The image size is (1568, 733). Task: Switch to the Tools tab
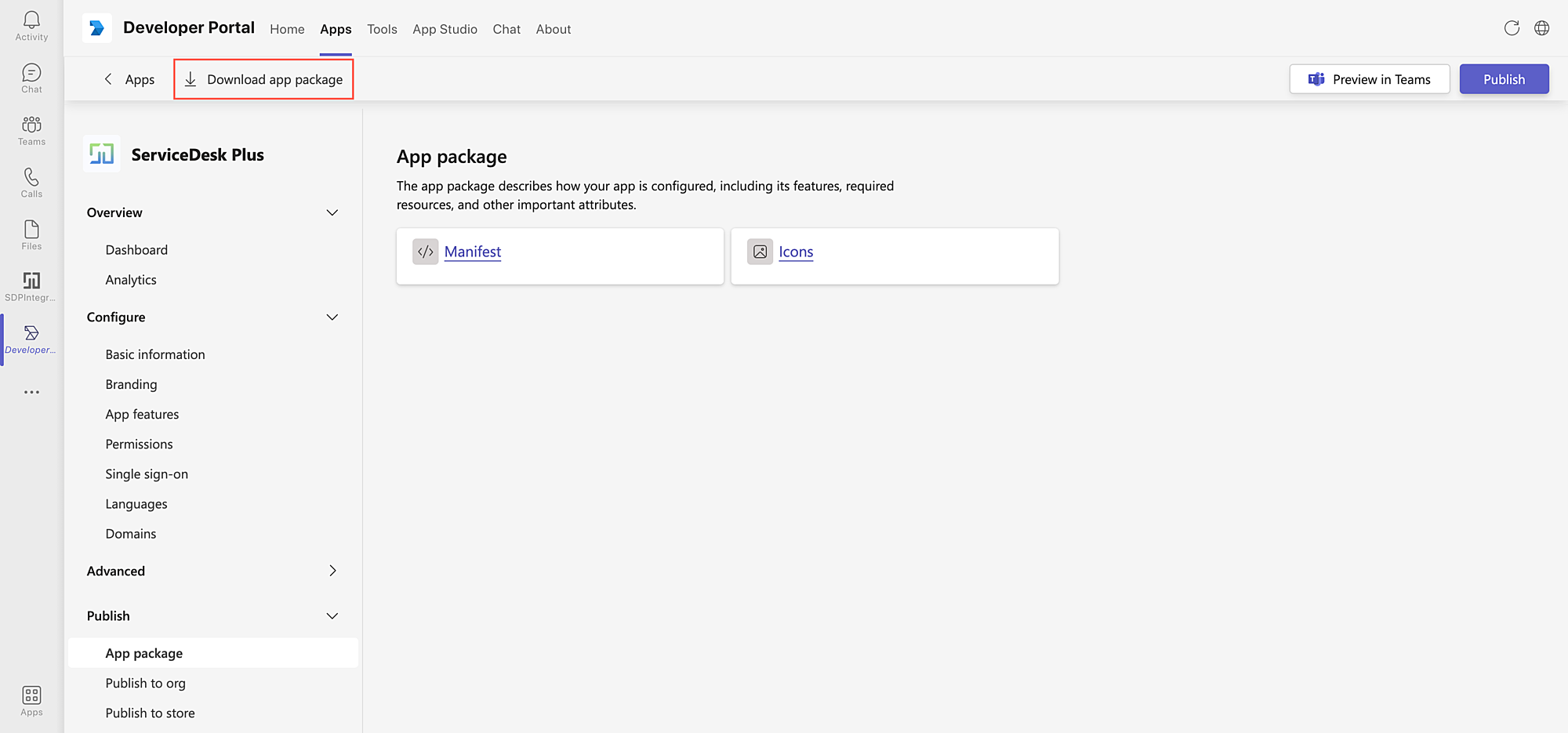(x=382, y=29)
